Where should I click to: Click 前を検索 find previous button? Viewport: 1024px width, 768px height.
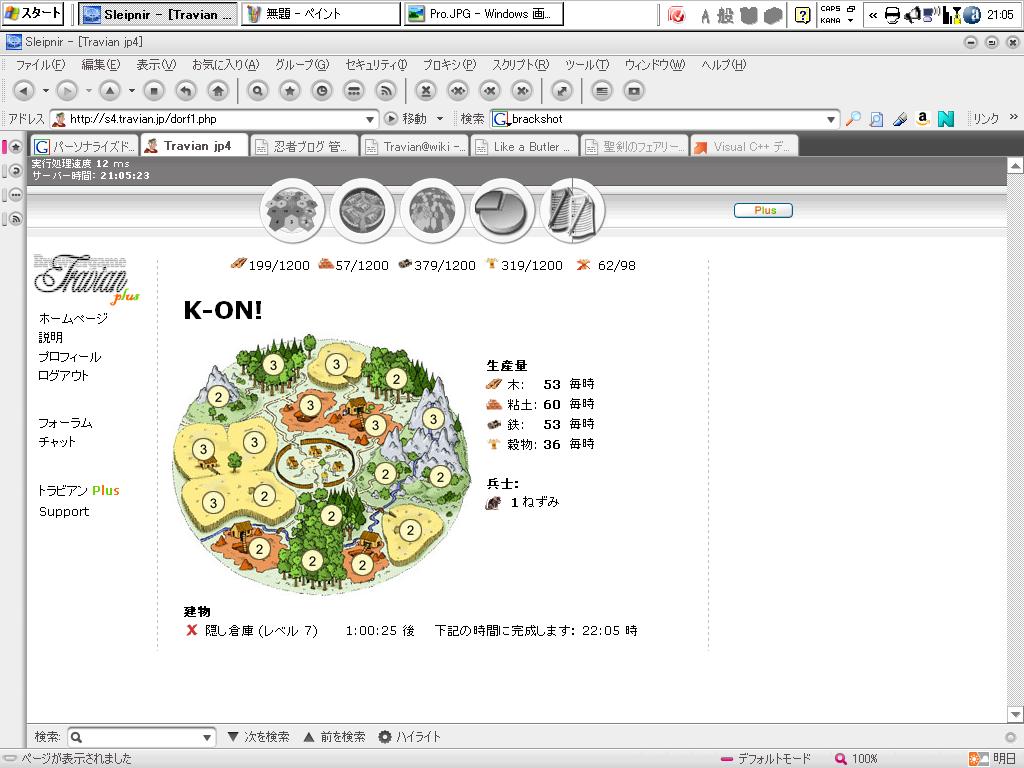click(334, 737)
